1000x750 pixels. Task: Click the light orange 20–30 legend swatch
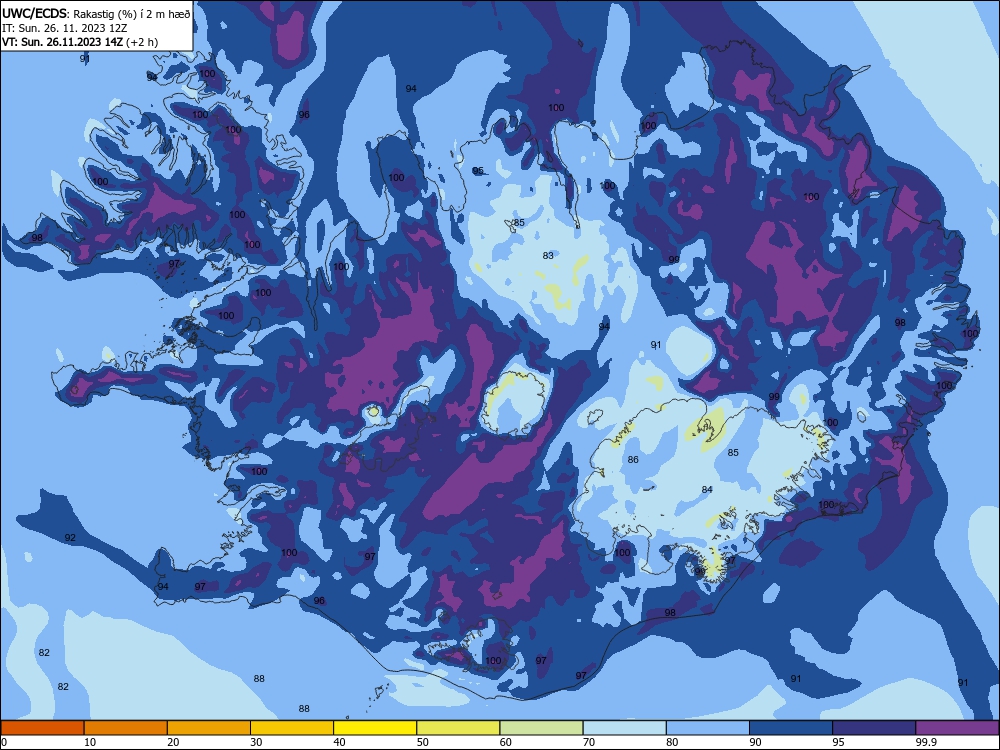(x=209, y=728)
